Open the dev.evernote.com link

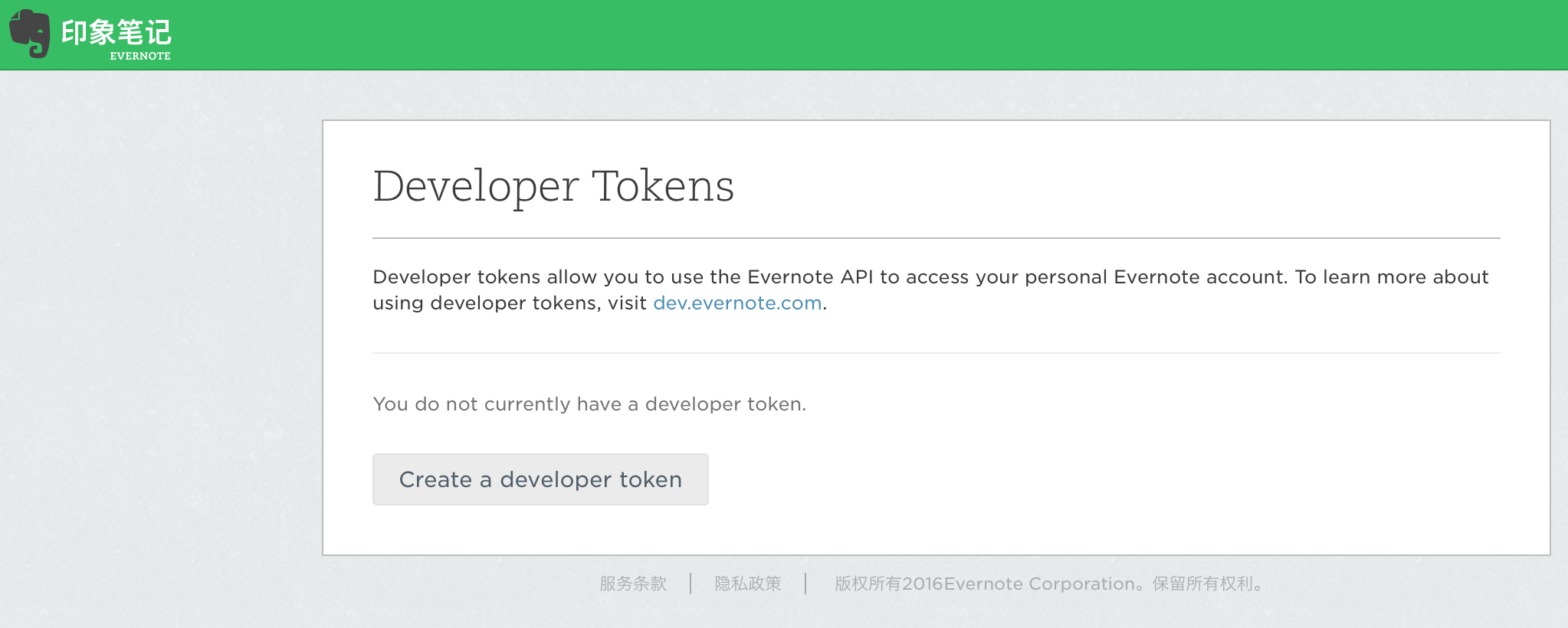pyautogui.click(x=736, y=303)
